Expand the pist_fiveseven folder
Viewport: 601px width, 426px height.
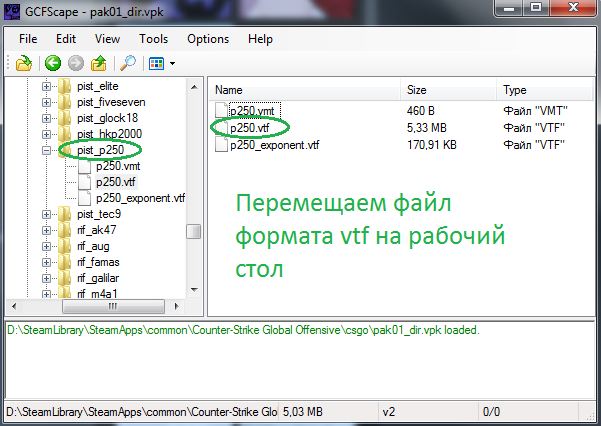(46, 102)
